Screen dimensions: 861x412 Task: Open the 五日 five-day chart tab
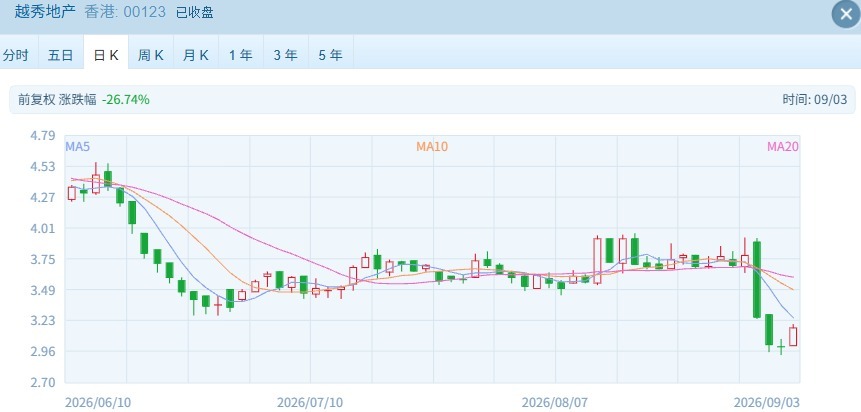(60, 54)
